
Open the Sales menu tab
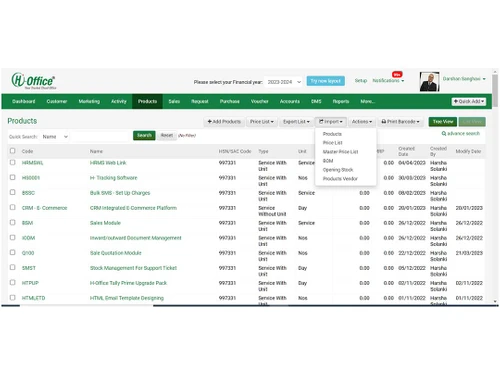174,101
